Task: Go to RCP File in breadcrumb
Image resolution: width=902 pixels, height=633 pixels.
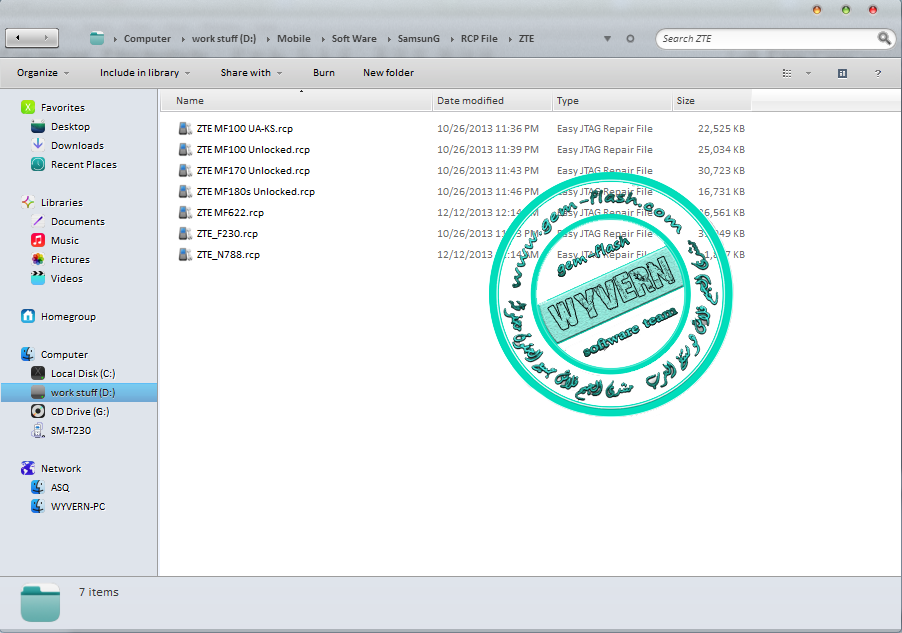Action: (x=479, y=39)
